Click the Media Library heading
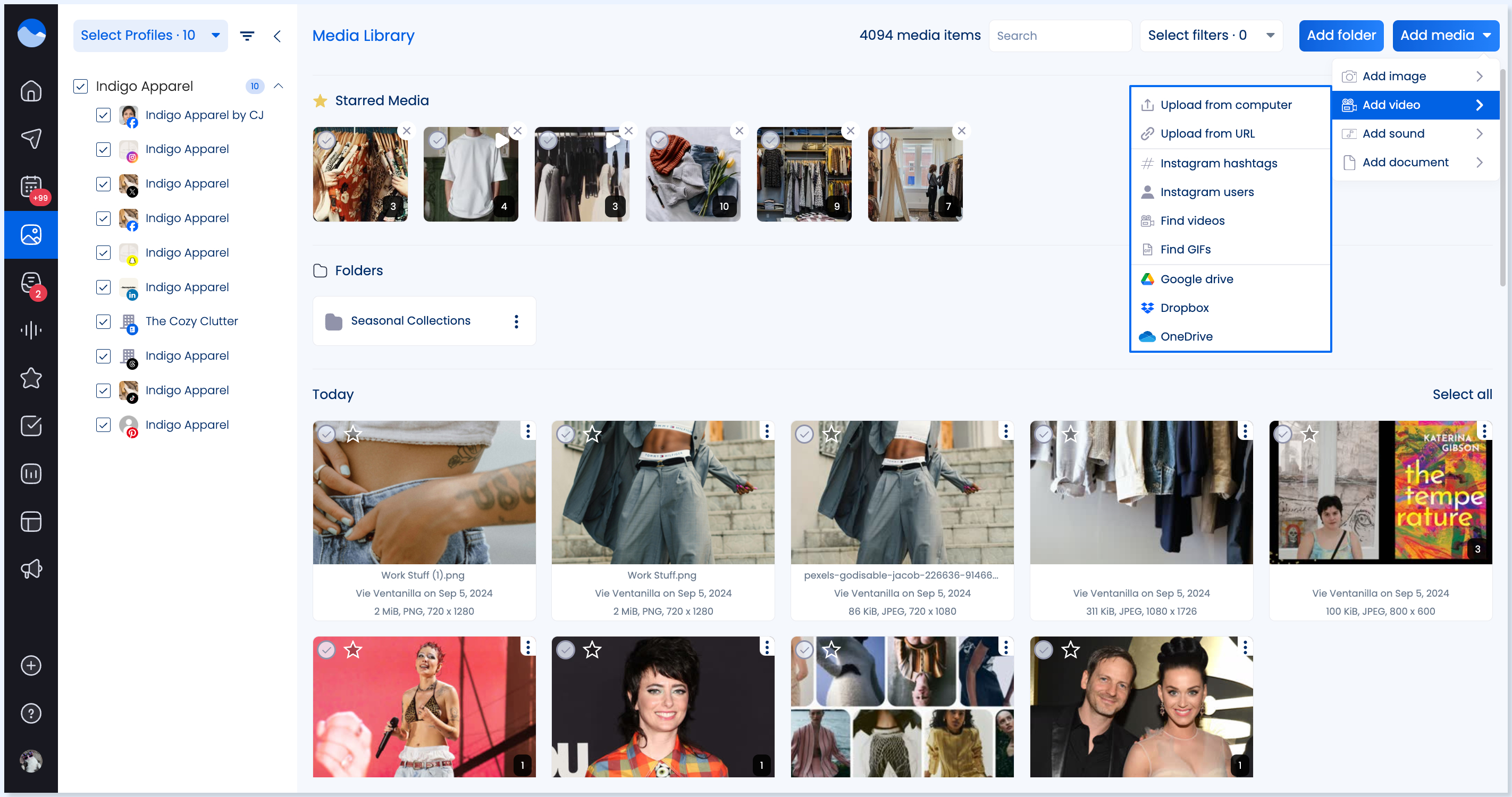 point(363,36)
